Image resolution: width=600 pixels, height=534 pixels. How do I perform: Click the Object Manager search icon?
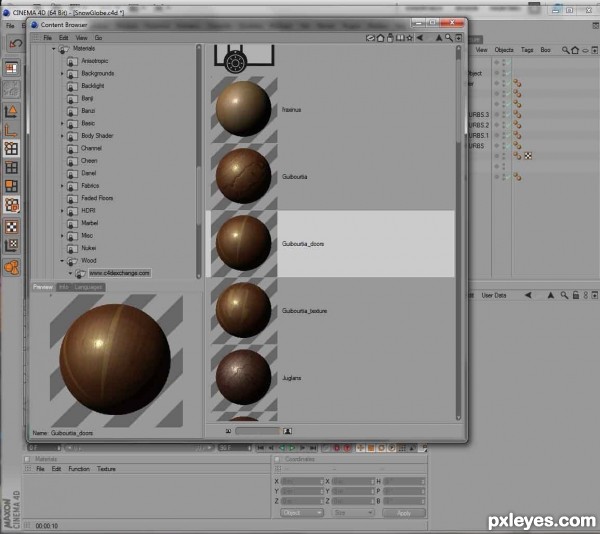[x=565, y=50]
